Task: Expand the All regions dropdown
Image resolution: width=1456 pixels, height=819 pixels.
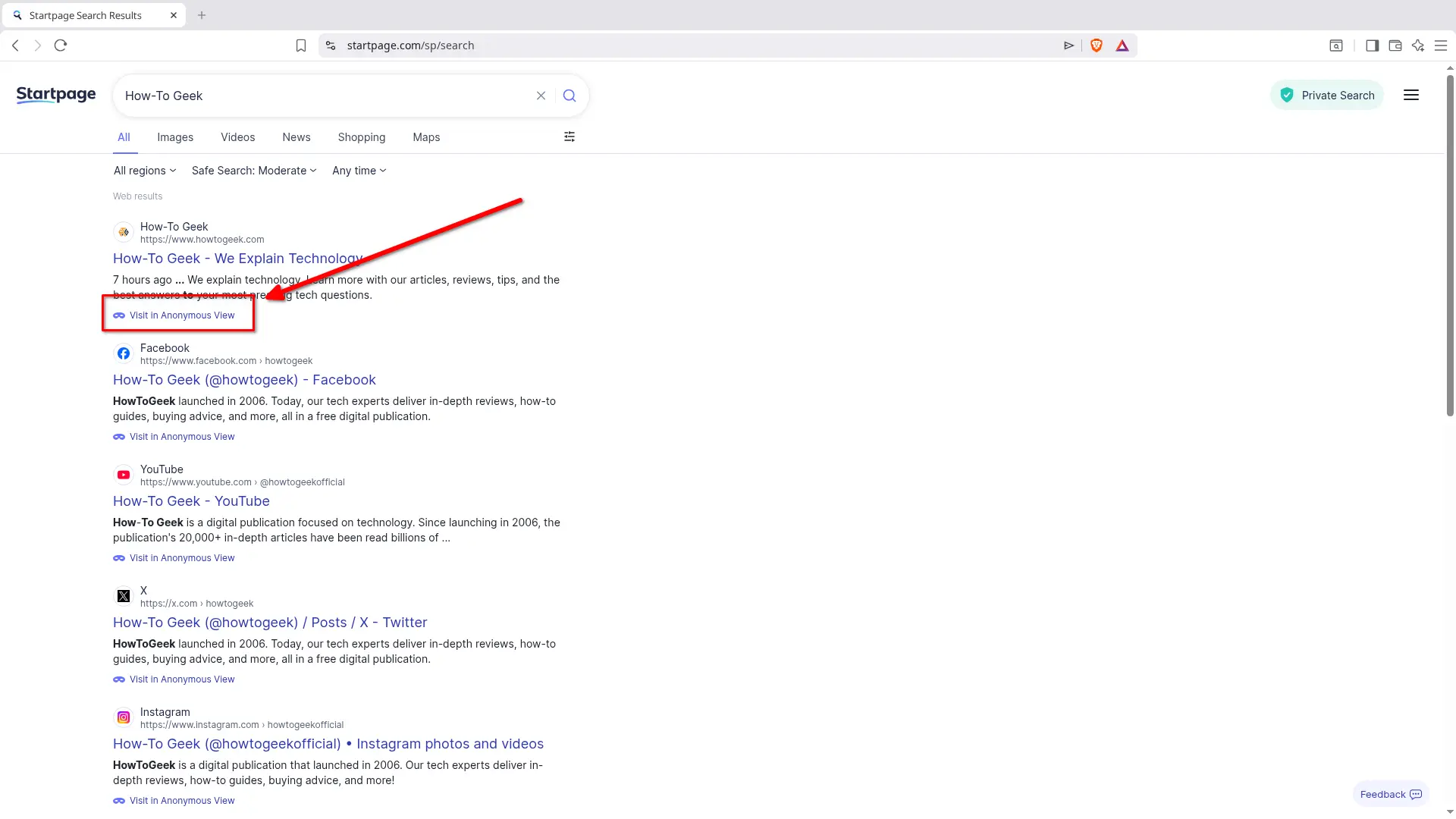Action: point(145,171)
